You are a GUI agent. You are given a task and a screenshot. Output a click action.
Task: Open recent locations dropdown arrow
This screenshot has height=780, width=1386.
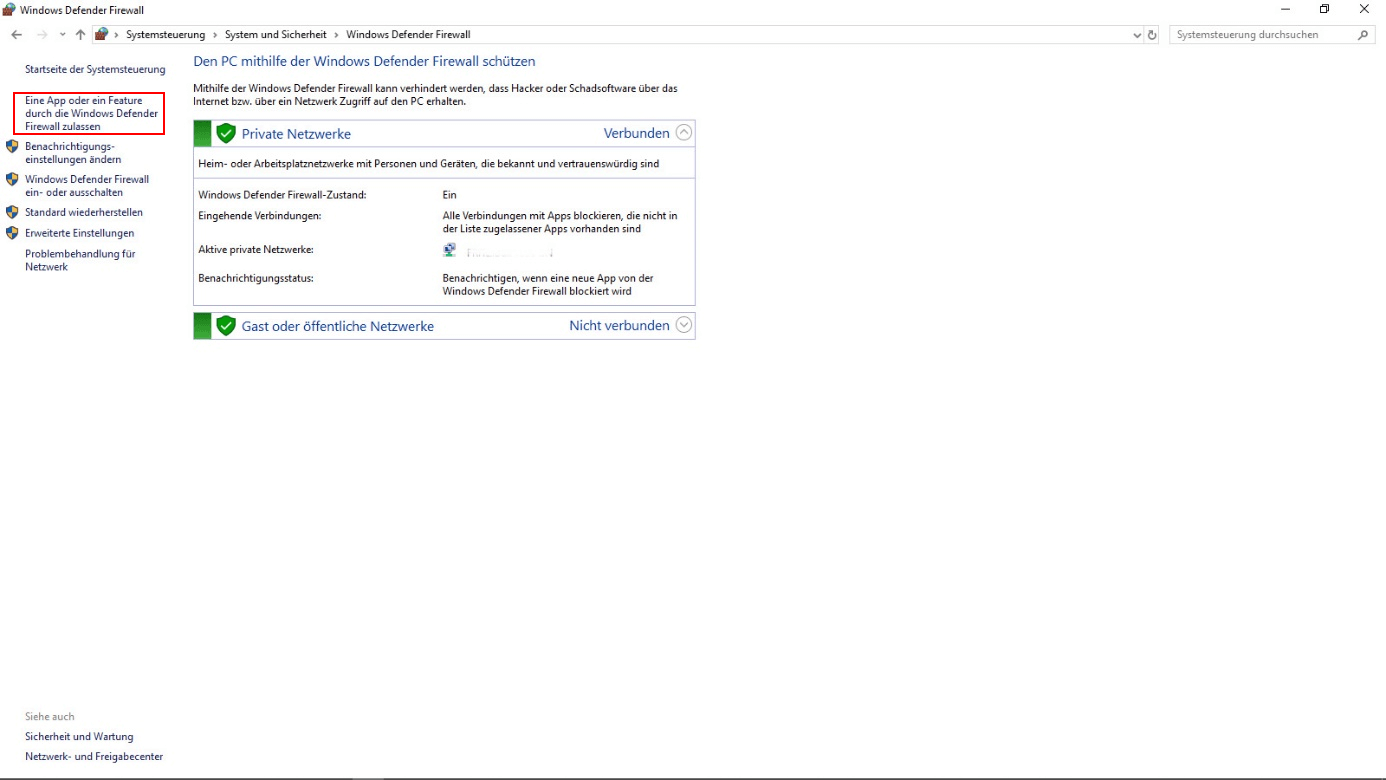click(62, 35)
